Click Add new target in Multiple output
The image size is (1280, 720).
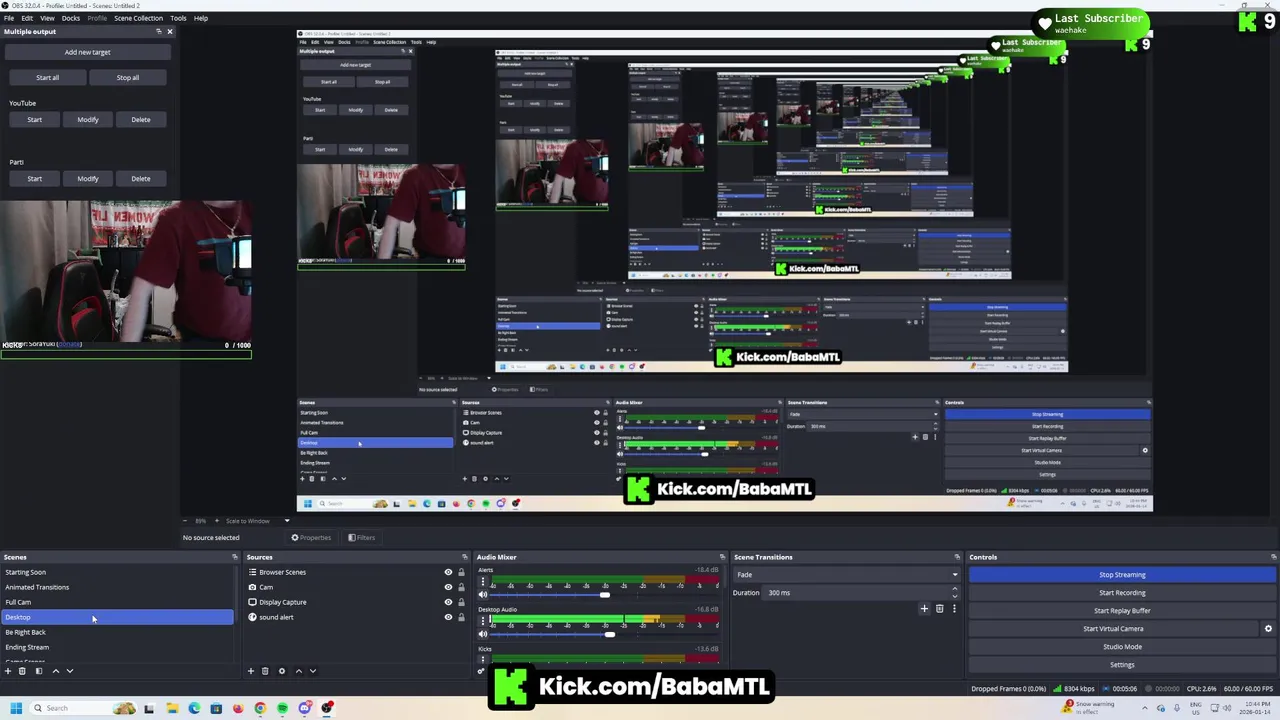click(88, 52)
